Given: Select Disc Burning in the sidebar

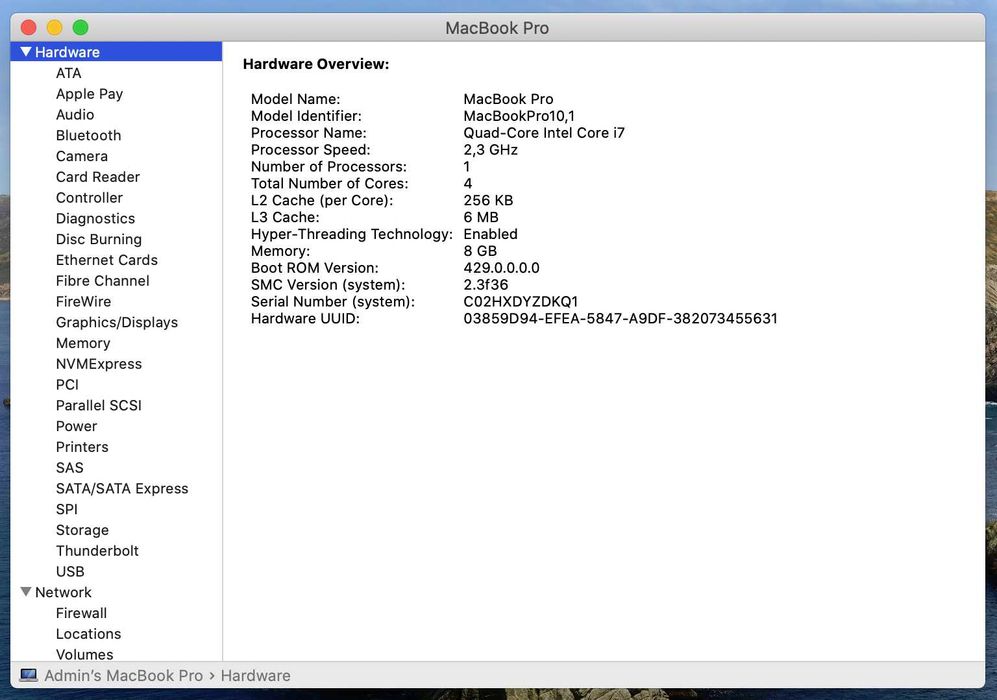Looking at the screenshot, I should tap(99, 239).
